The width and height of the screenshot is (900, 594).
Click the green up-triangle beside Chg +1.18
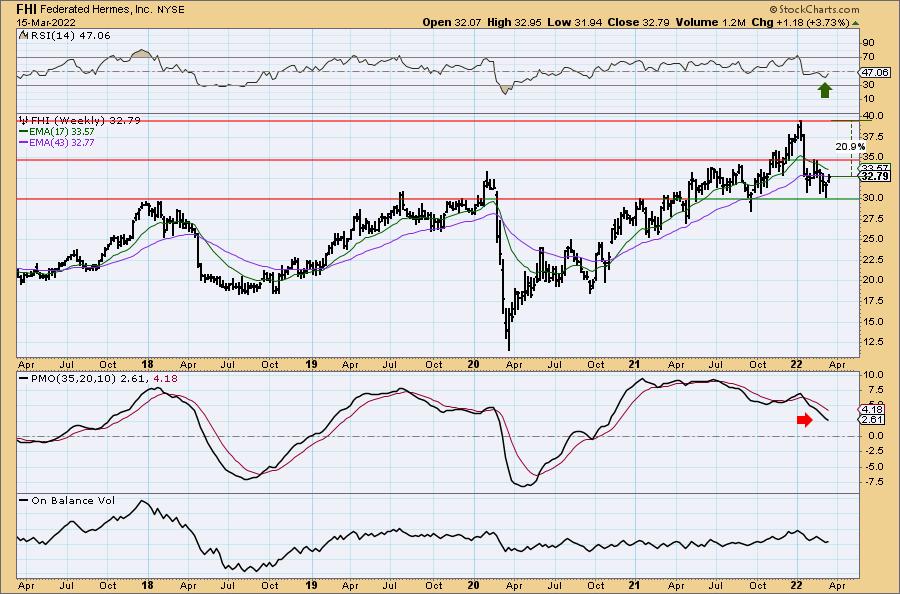pos(855,23)
